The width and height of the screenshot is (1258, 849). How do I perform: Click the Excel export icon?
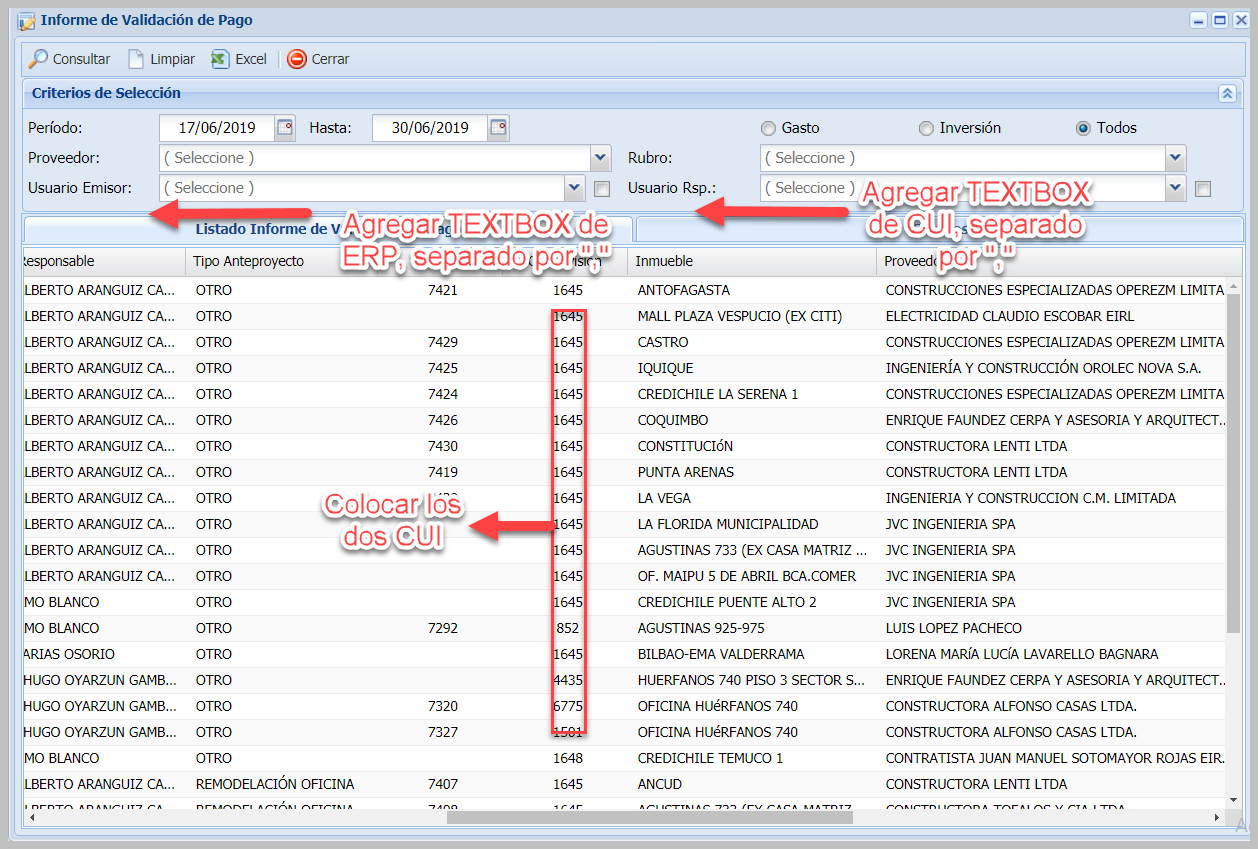pyautogui.click(x=220, y=59)
